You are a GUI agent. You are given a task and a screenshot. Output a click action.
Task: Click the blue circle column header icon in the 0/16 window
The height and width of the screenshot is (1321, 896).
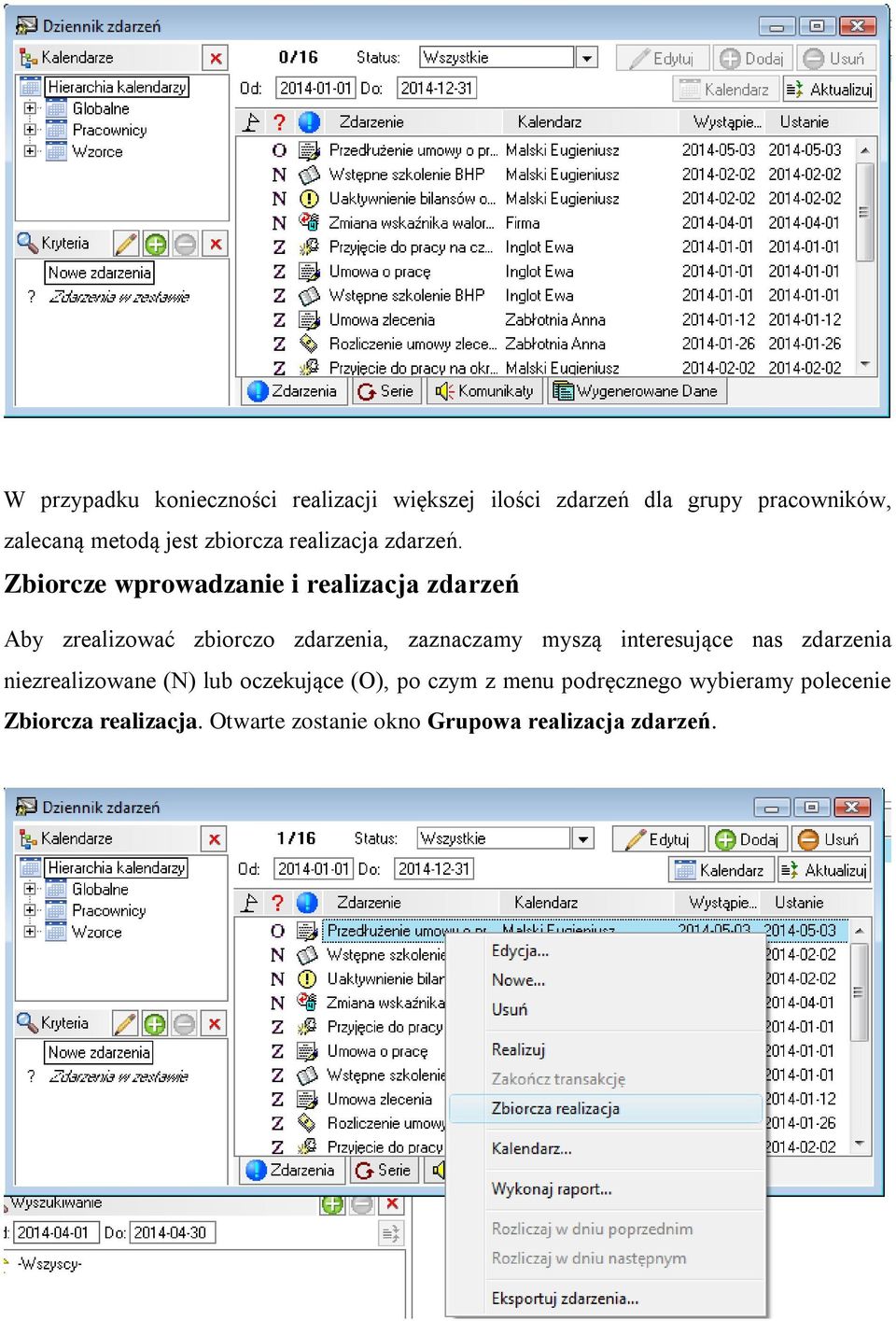[x=309, y=122]
